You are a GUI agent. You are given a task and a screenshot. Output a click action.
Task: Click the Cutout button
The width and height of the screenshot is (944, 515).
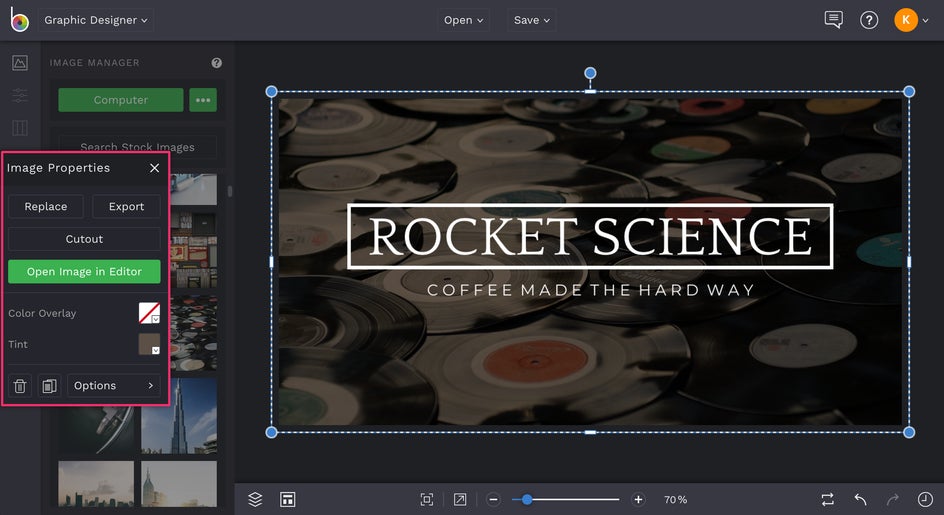click(84, 239)
